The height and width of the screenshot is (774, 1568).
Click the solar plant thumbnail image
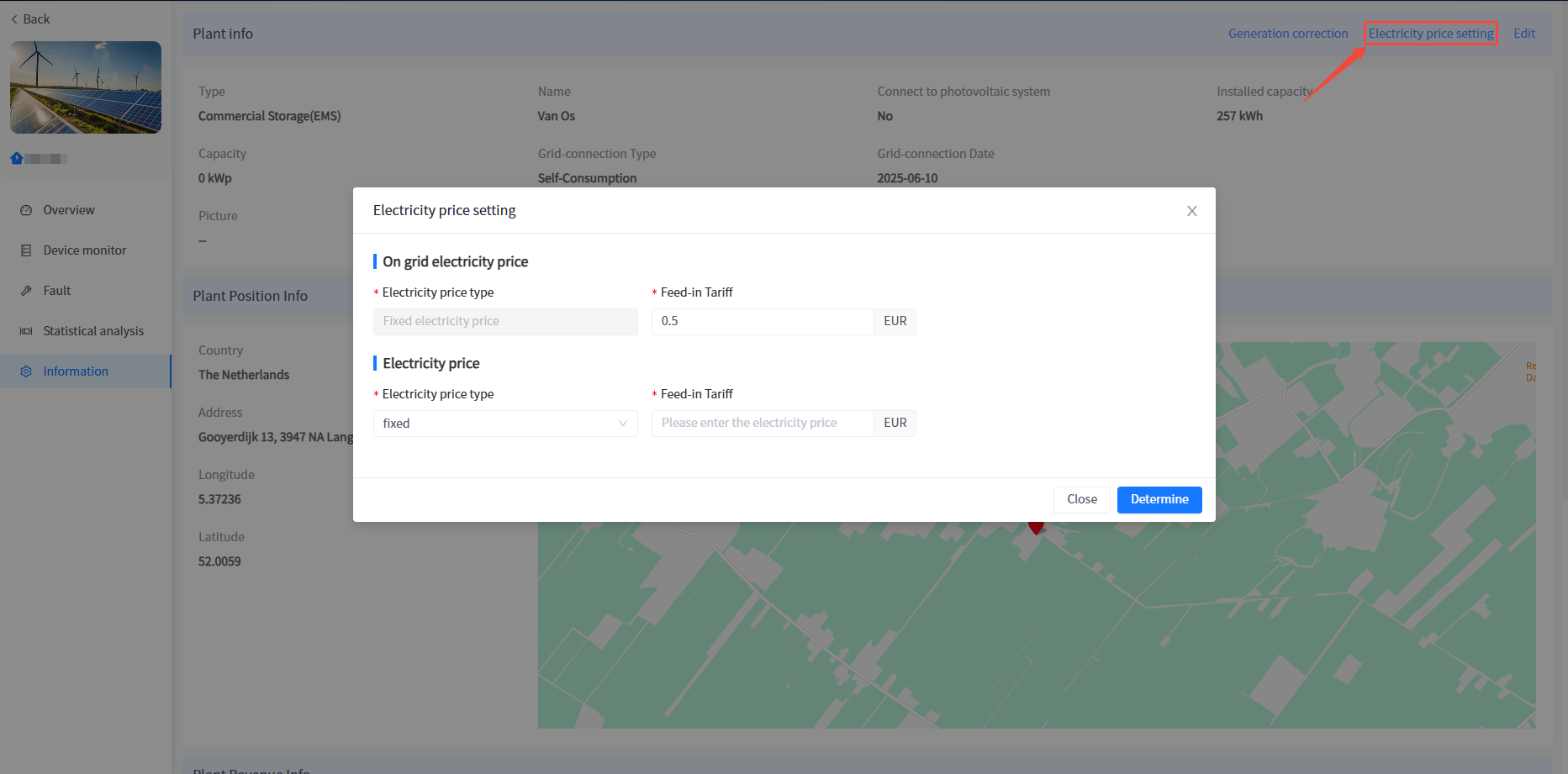(x=86, y=87)
